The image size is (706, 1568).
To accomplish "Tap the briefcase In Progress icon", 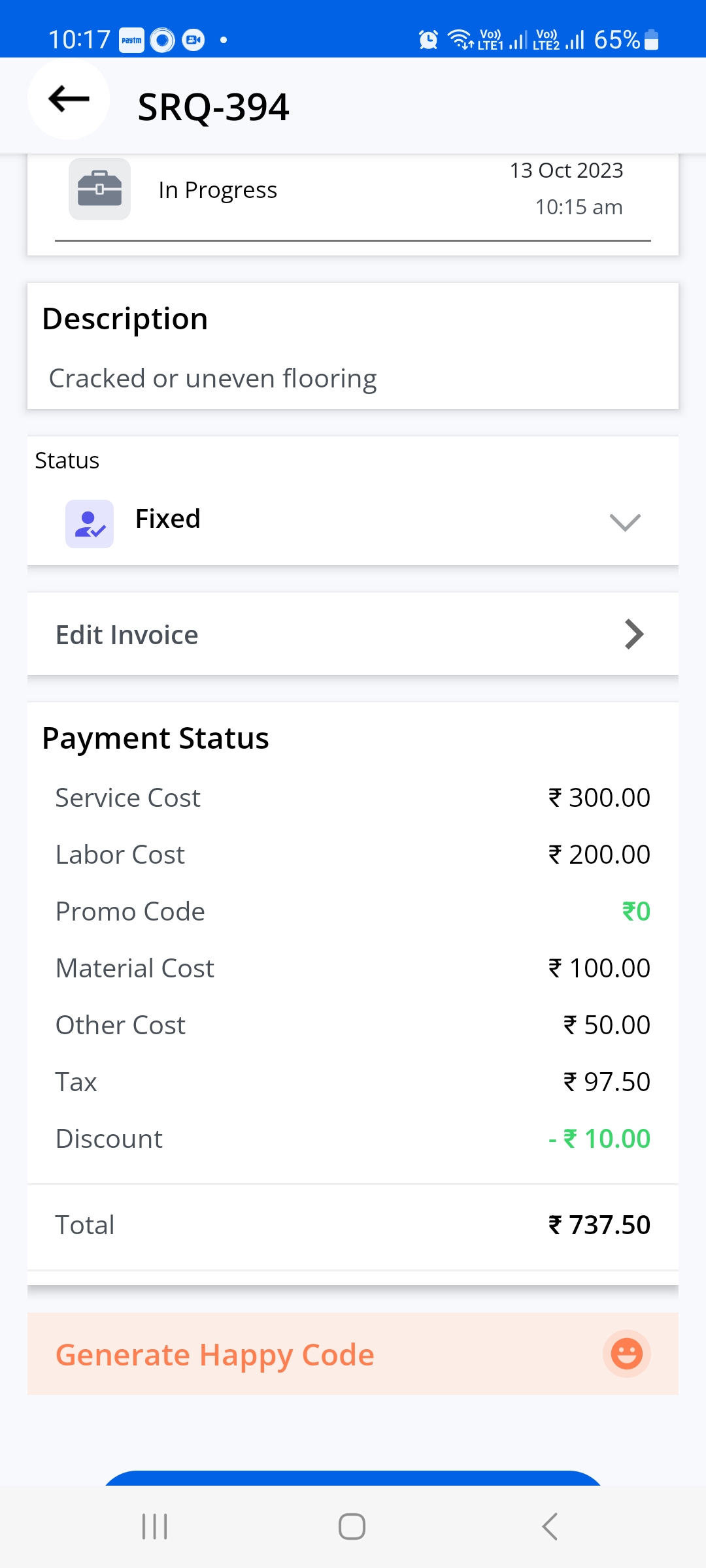I will pyautogui.click(x=99, y=189).
